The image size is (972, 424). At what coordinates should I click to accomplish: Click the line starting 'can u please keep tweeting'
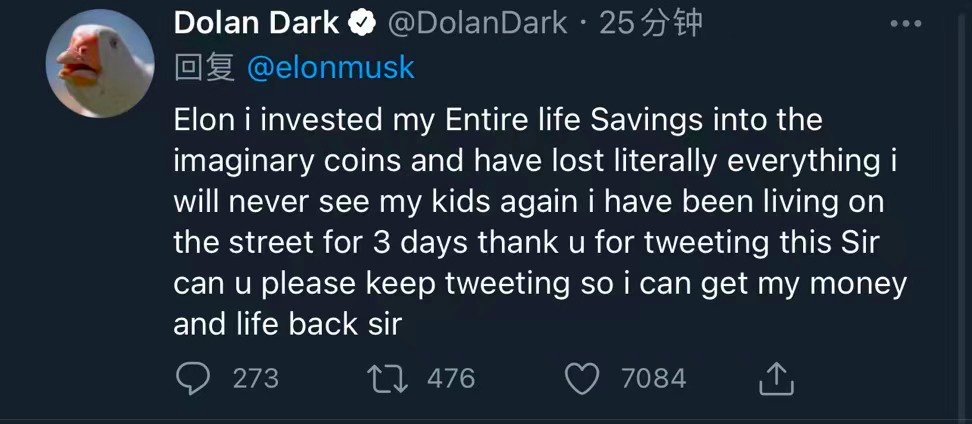click(x=540, y=284)
